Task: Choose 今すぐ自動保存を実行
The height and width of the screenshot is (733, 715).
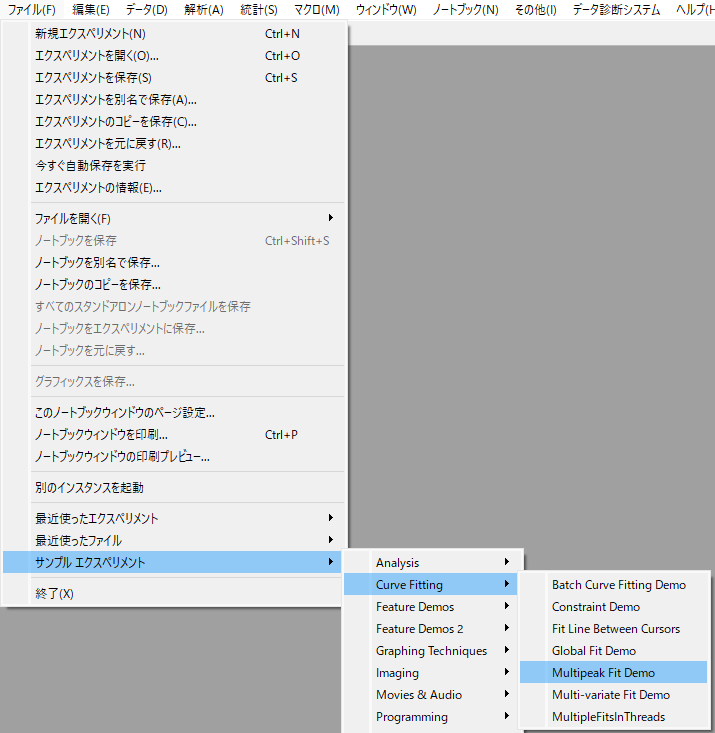Action: point(174,165)
